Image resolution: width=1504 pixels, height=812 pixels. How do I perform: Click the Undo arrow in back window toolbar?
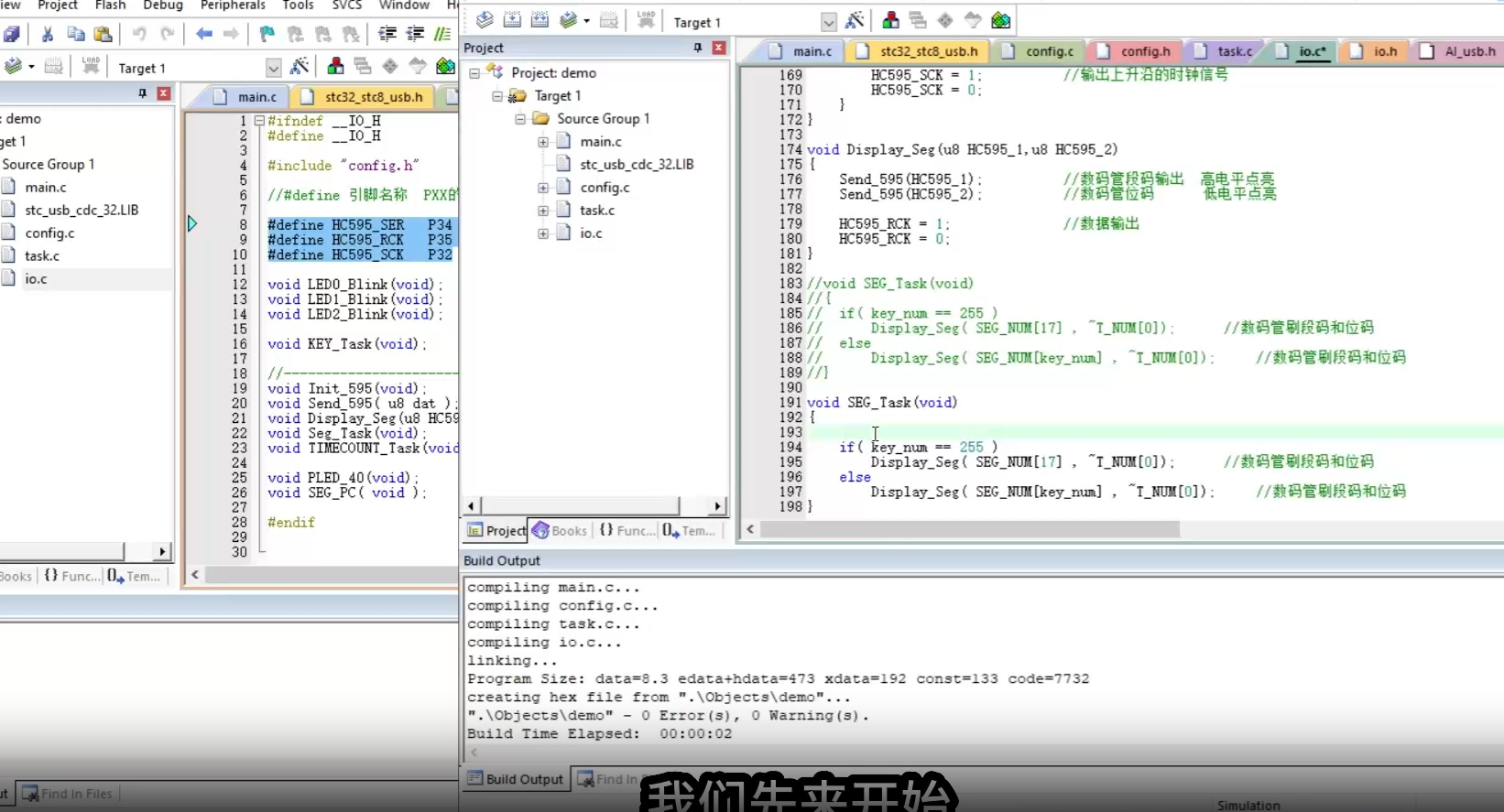[x=139, y=34]
